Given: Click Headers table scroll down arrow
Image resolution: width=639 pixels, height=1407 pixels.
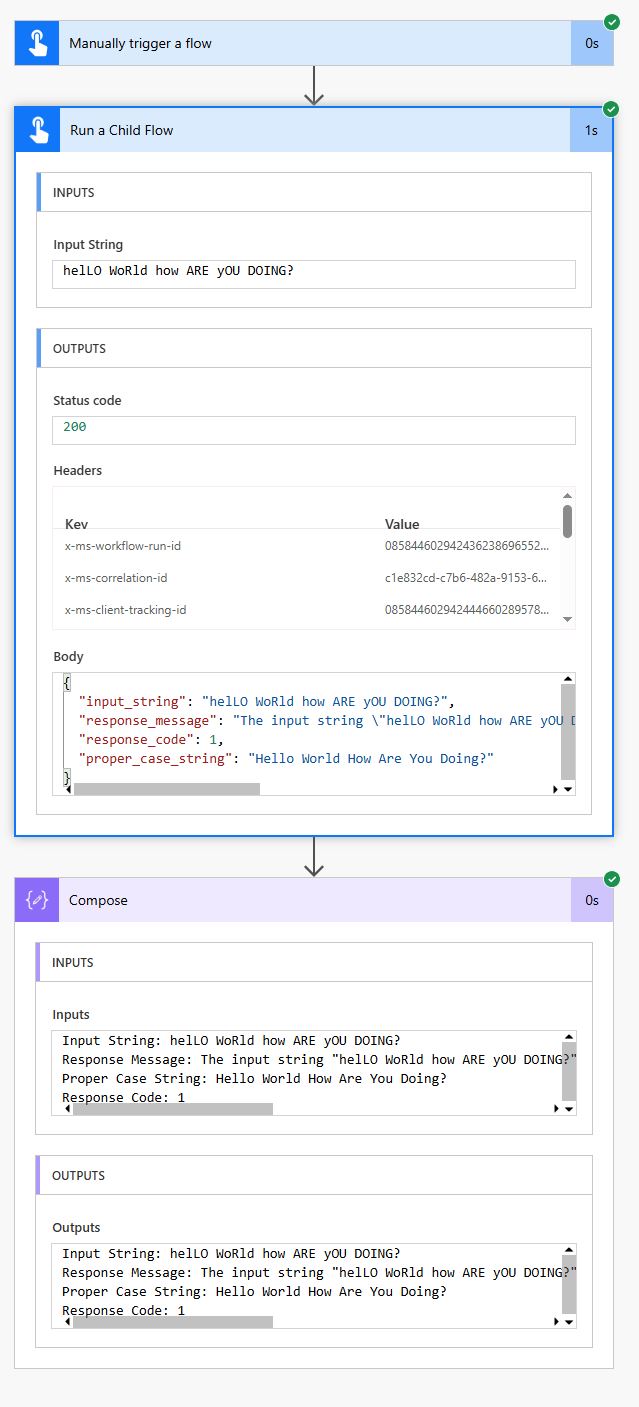Looking at the screenshot, I should click(567, 620).
